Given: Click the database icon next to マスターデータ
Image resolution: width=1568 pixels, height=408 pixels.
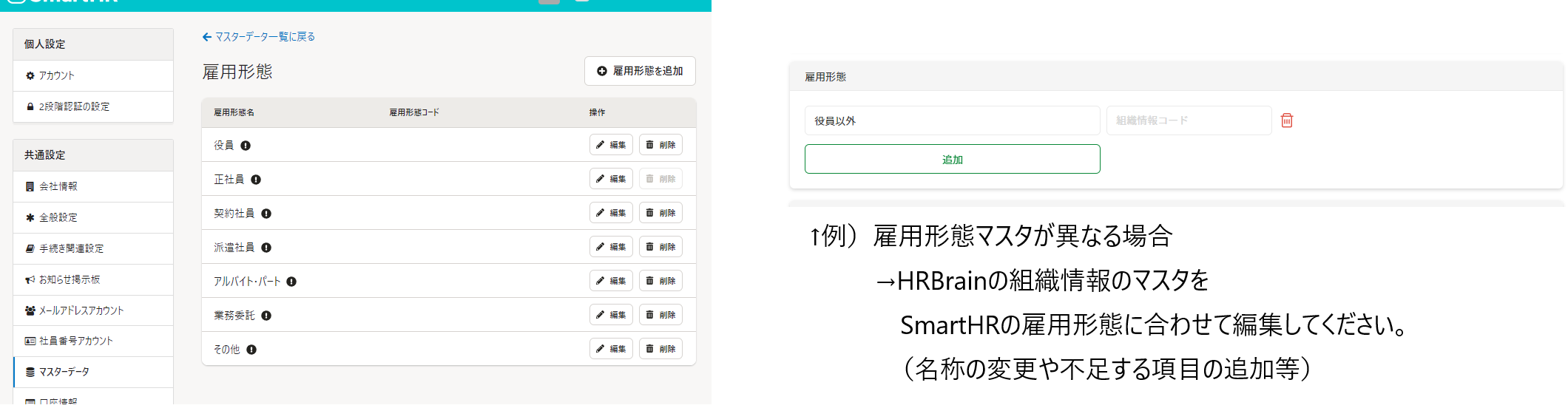Looking at the screenshot, I should [x=30, y=372].
